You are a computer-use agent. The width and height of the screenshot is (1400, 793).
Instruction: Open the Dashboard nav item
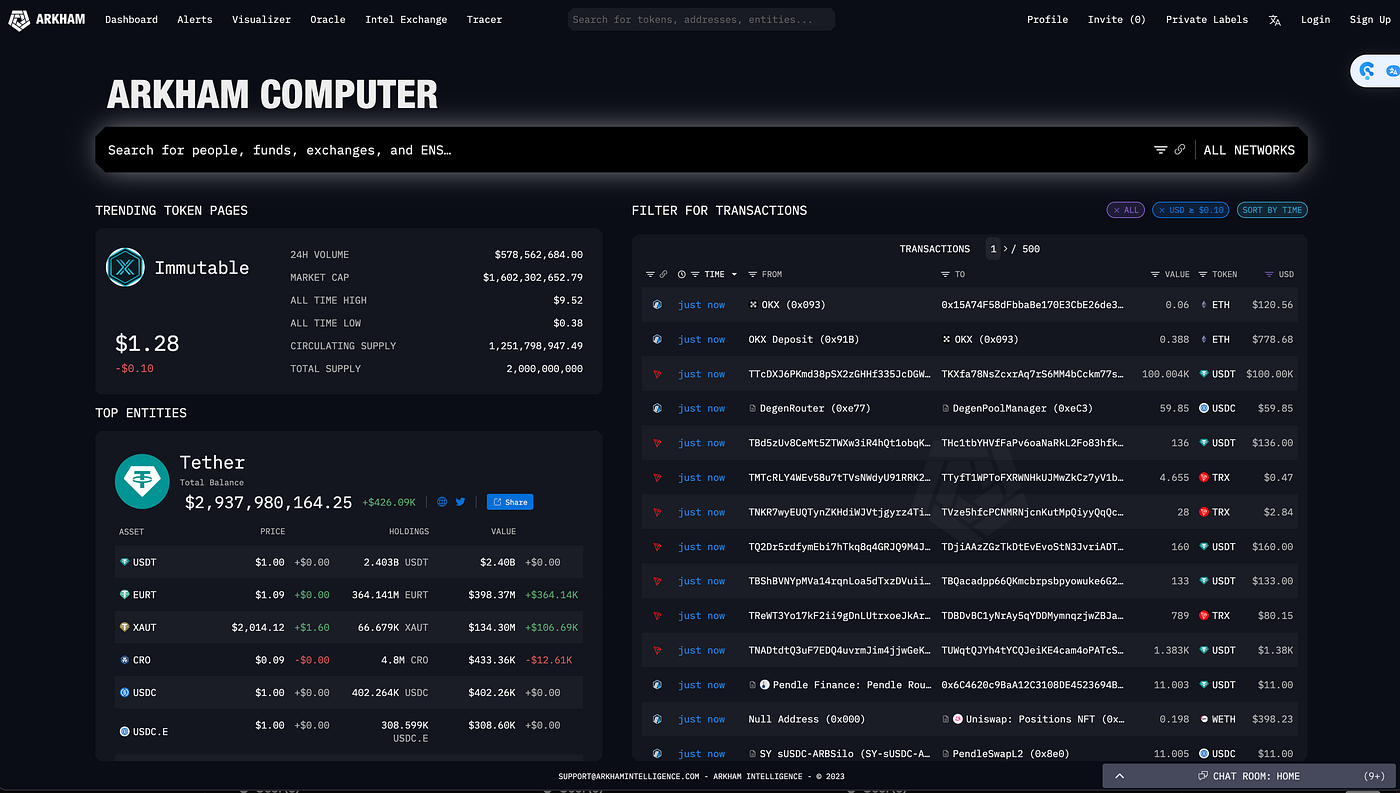coord(131,20)
